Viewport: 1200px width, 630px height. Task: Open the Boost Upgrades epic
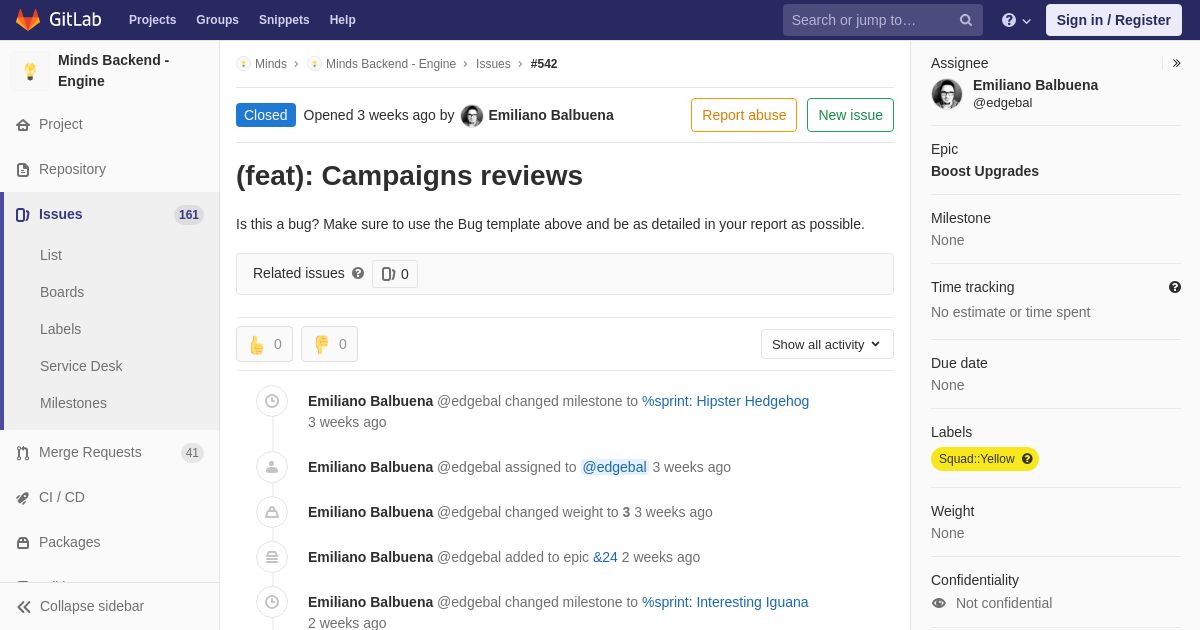[985, 171]
